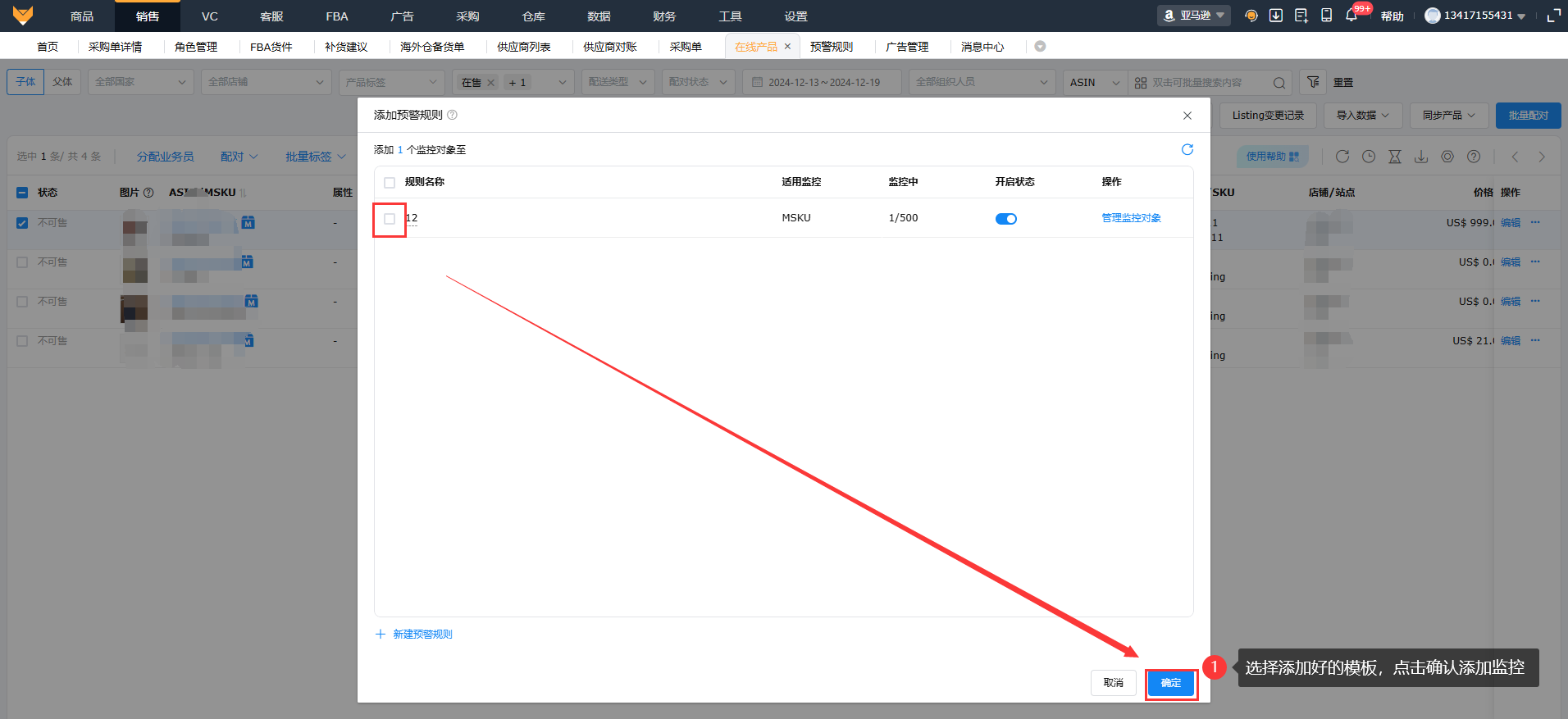Open the advanced filter funnel icon
The width and height of the screenshot is (1568, 719).
pos(1313,82)
